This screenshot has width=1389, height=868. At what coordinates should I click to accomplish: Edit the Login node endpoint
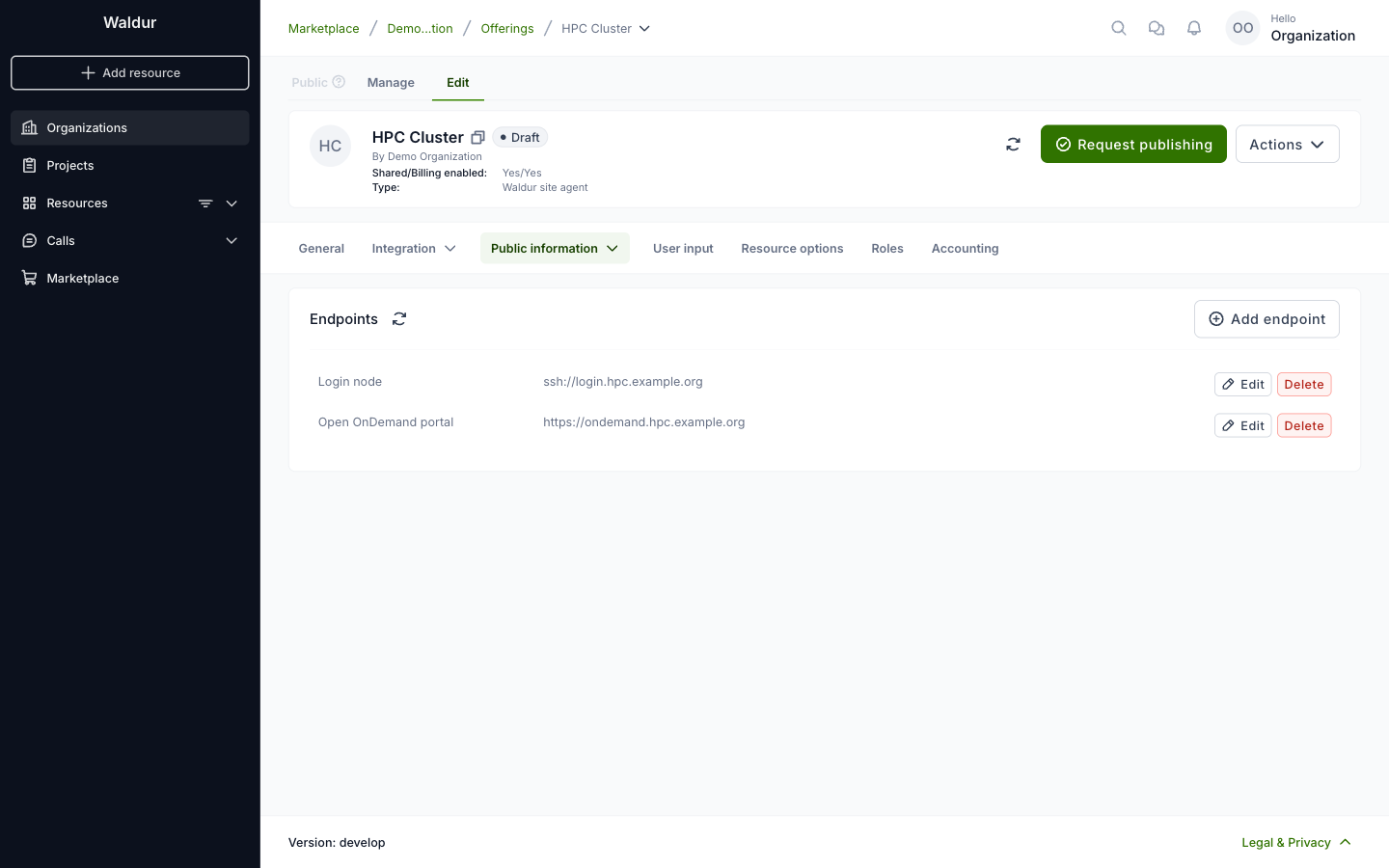(1242, 385)
